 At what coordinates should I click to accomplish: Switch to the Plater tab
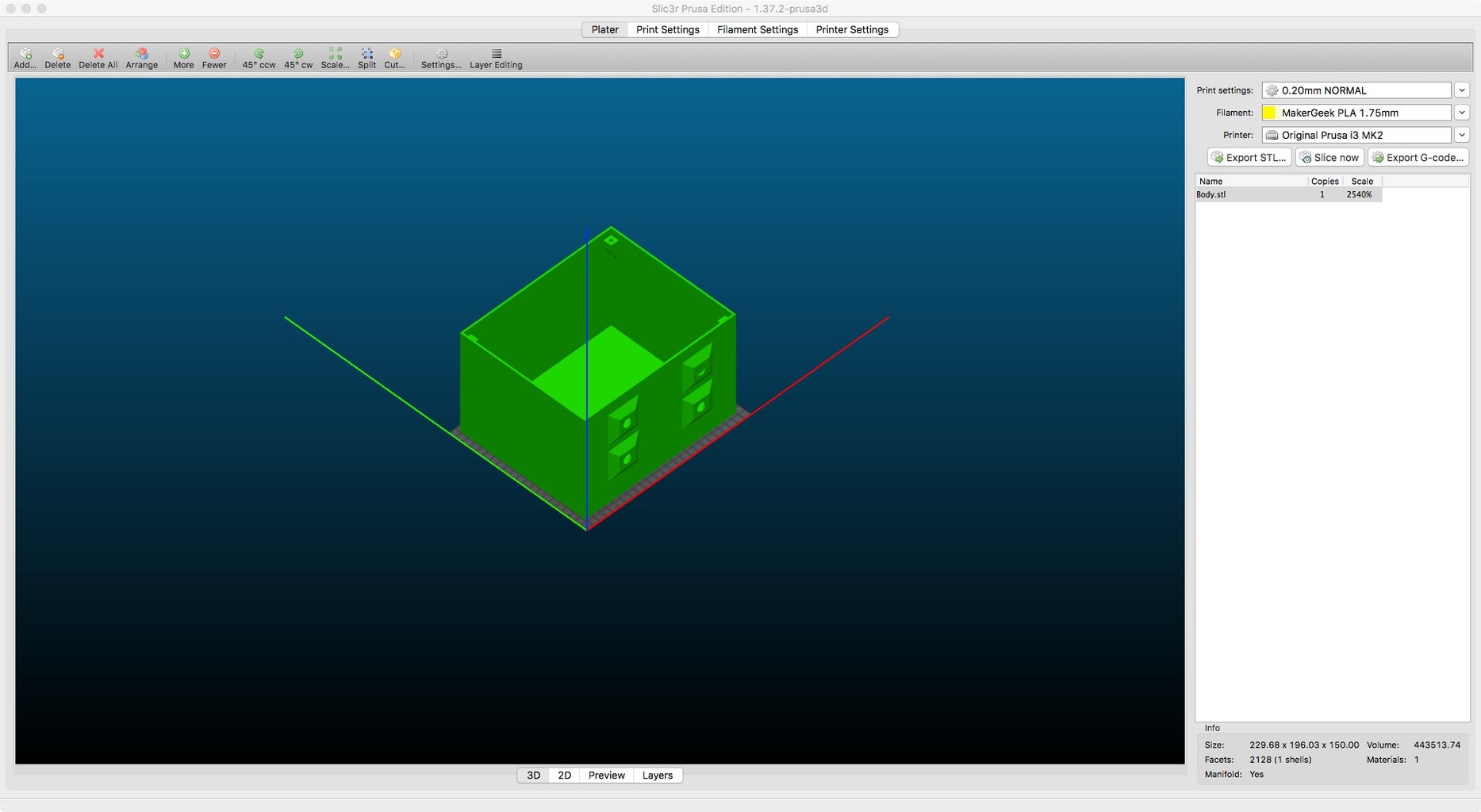[604, 29]
